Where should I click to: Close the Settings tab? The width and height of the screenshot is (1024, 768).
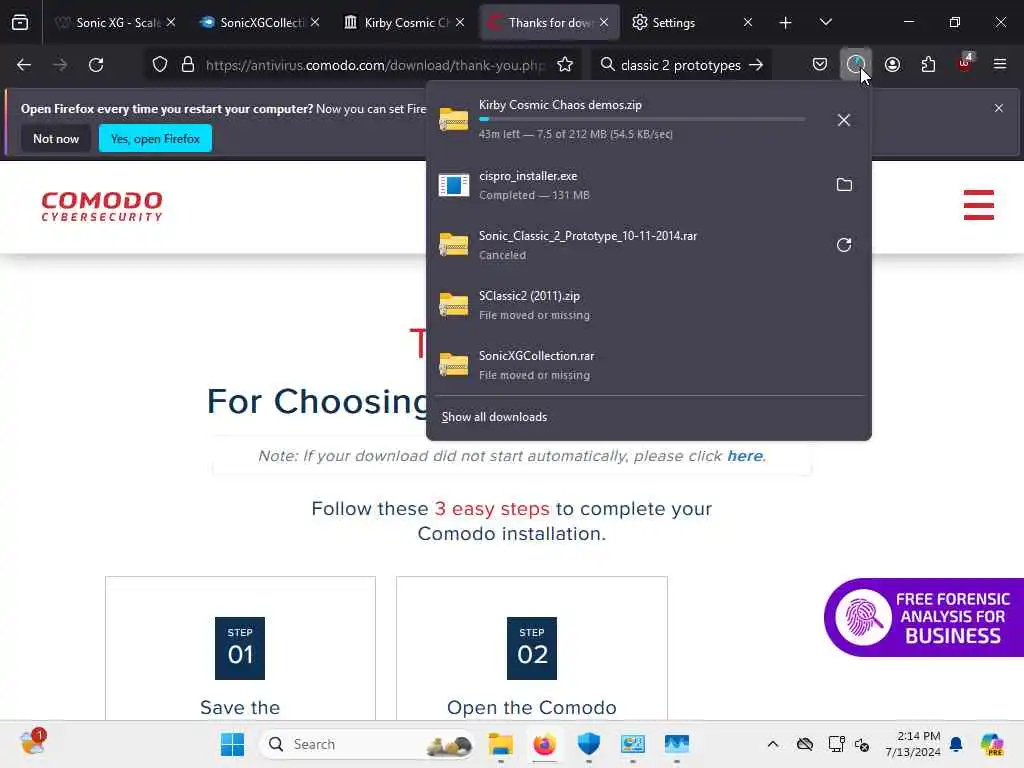(748, 22)
